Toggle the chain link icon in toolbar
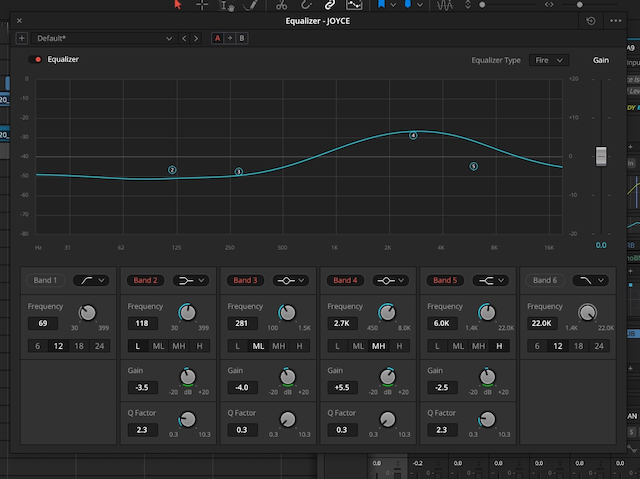Viewport: 640px width, 479px height. [329, 5]
